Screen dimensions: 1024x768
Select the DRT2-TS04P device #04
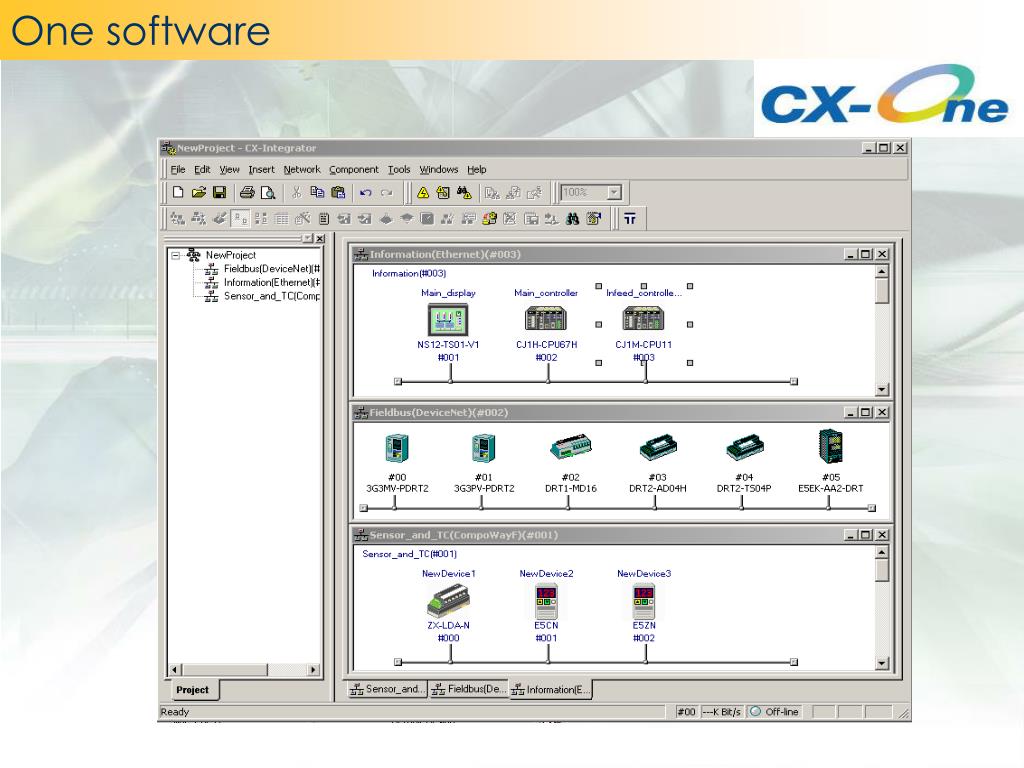click(x=744, y=447)
